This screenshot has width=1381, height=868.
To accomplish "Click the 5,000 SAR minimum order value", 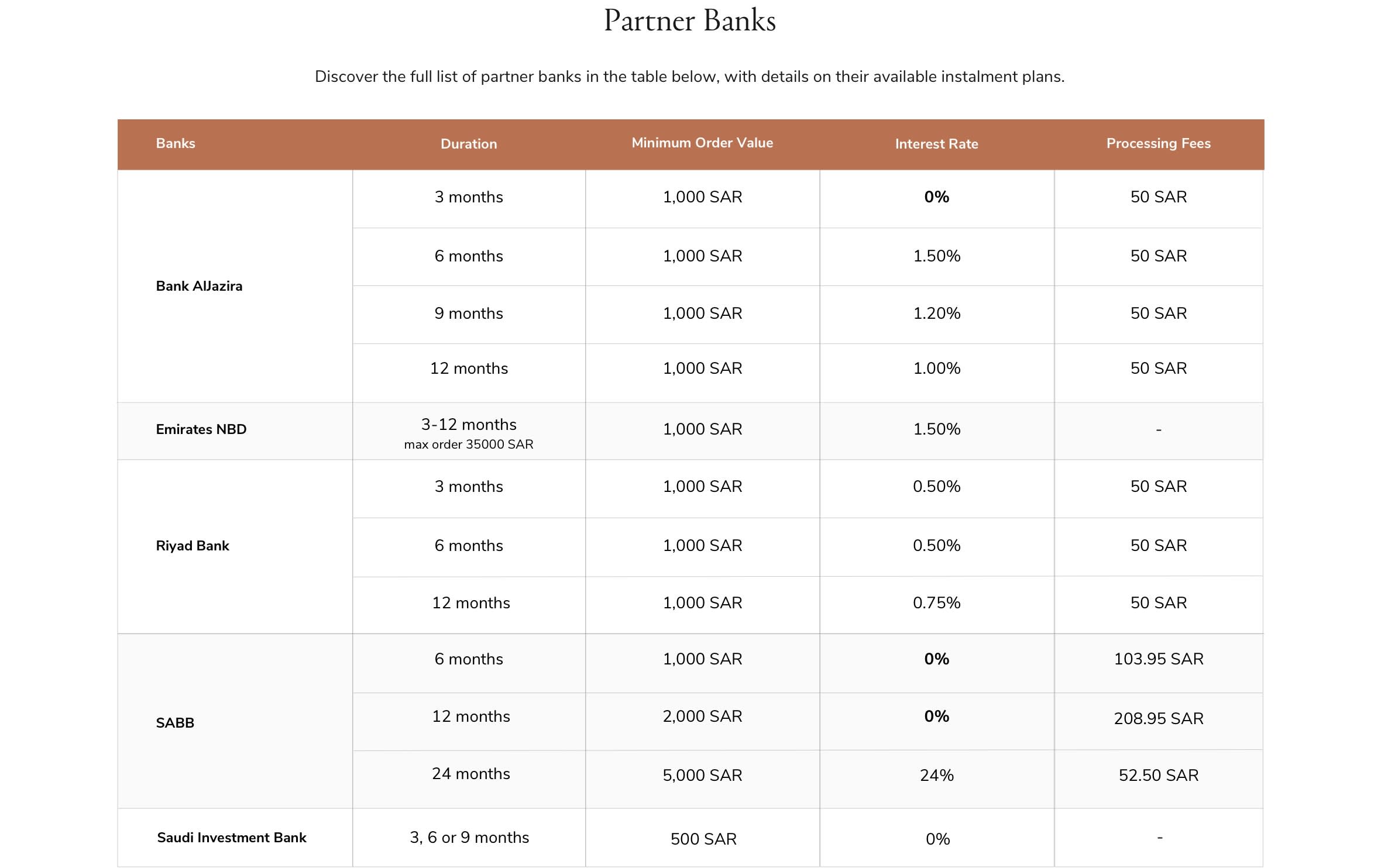I will coord(702,776).
